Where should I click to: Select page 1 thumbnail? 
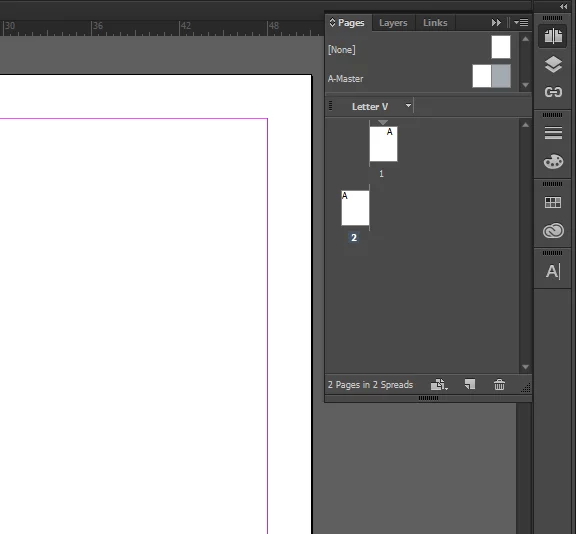point(383,144)
